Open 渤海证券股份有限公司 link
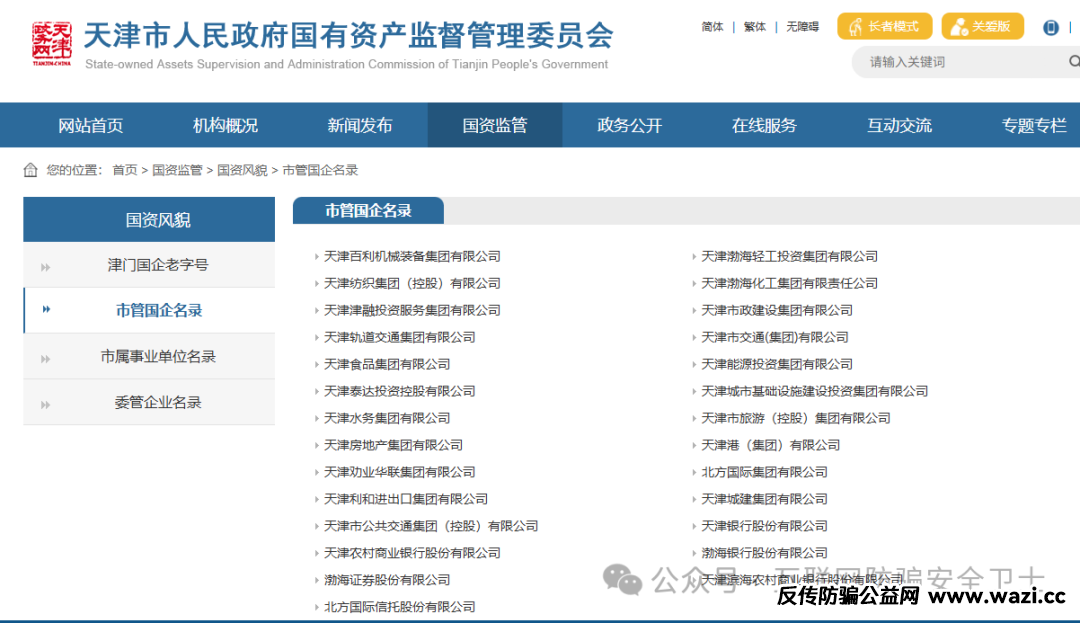1080x623 pixels. tap(387, 580)
